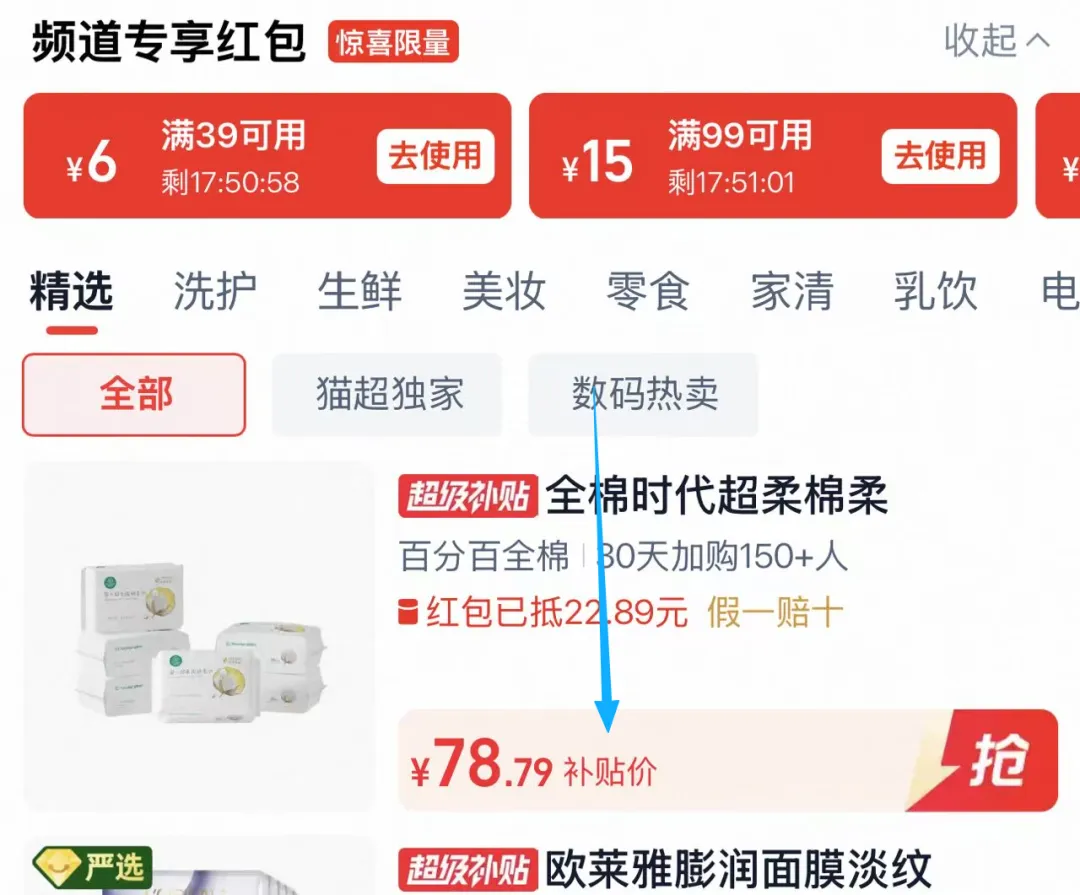Open the 欧莱雅膨润面膜淡纹 product title
This screenshot has width=1080, height=895.
[738, 870]
